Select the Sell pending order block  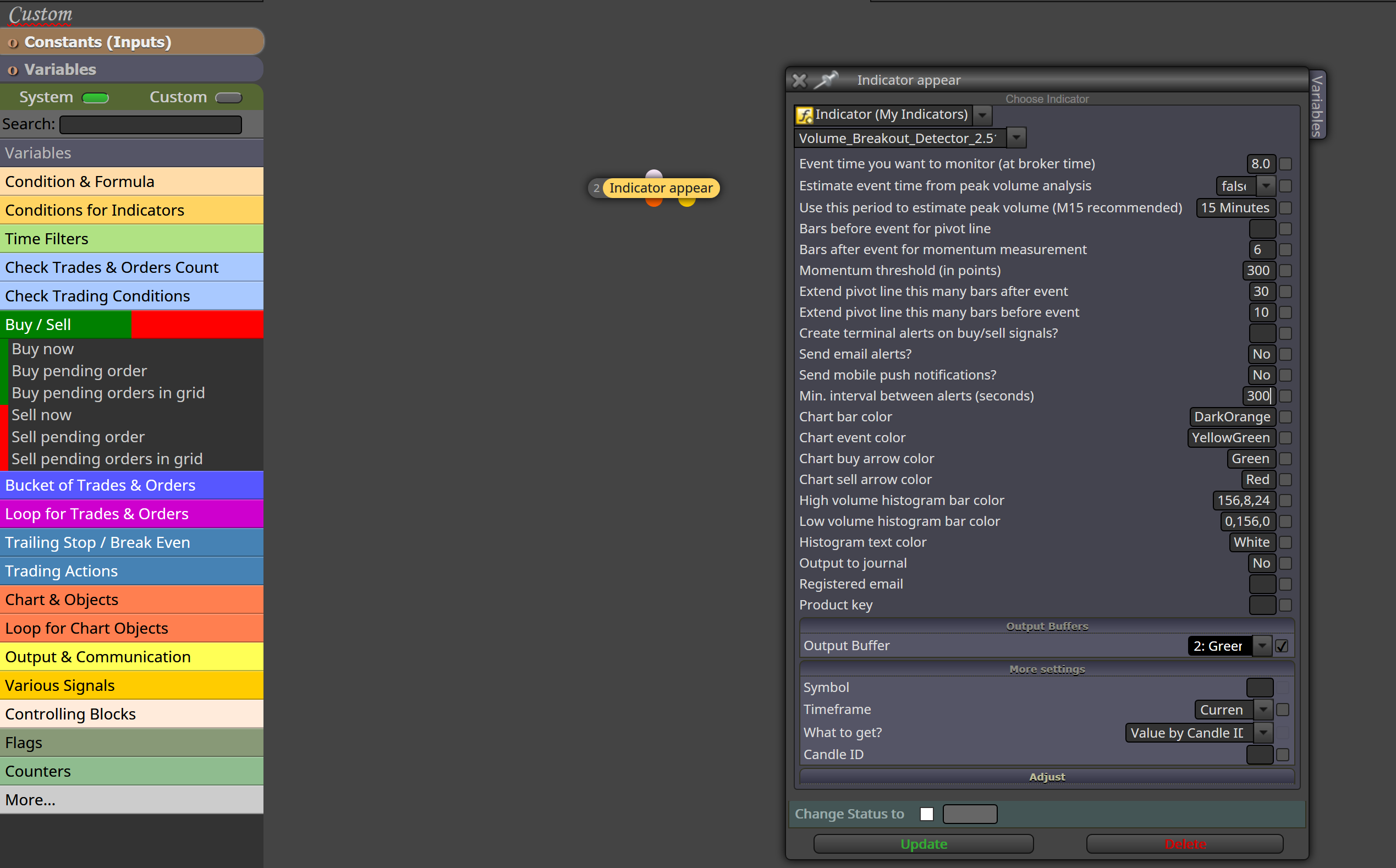pyautogui.click(x=78, y=437)
